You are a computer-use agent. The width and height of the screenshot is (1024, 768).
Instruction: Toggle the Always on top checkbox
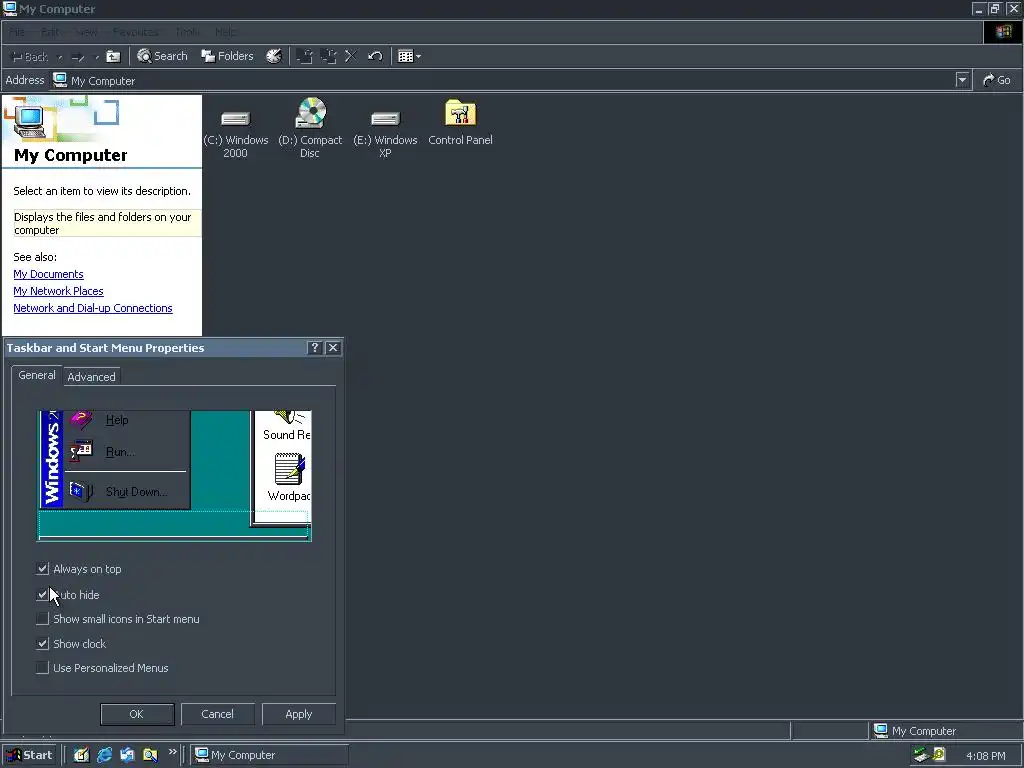[42, 569]
